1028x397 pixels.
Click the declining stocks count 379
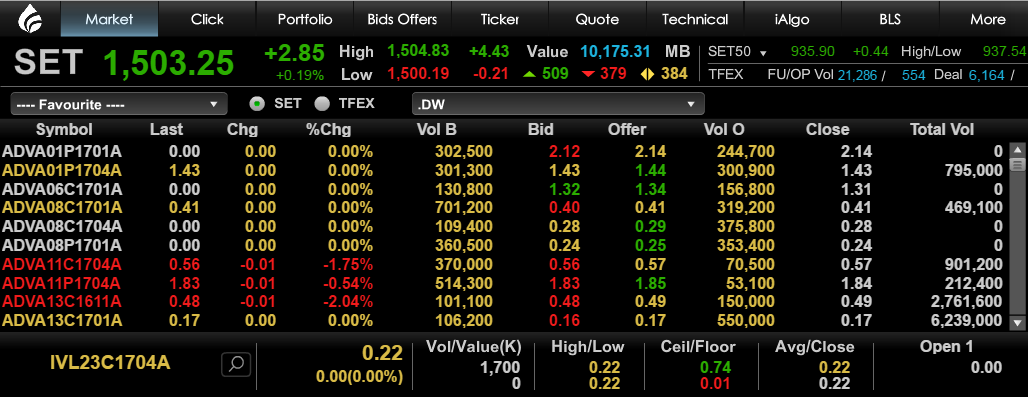613,73
